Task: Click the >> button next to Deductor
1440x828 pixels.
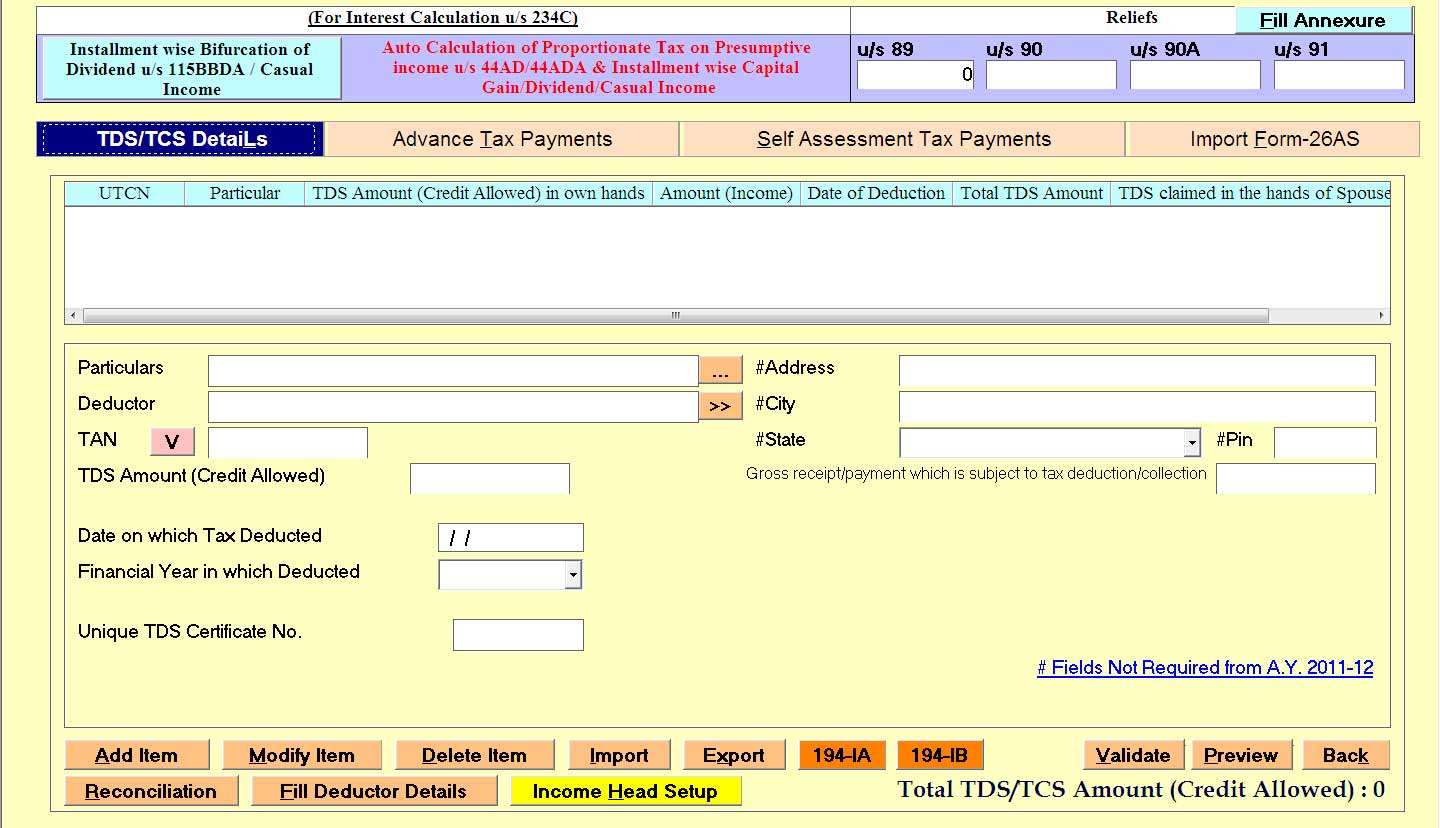Action: point(720,406)
